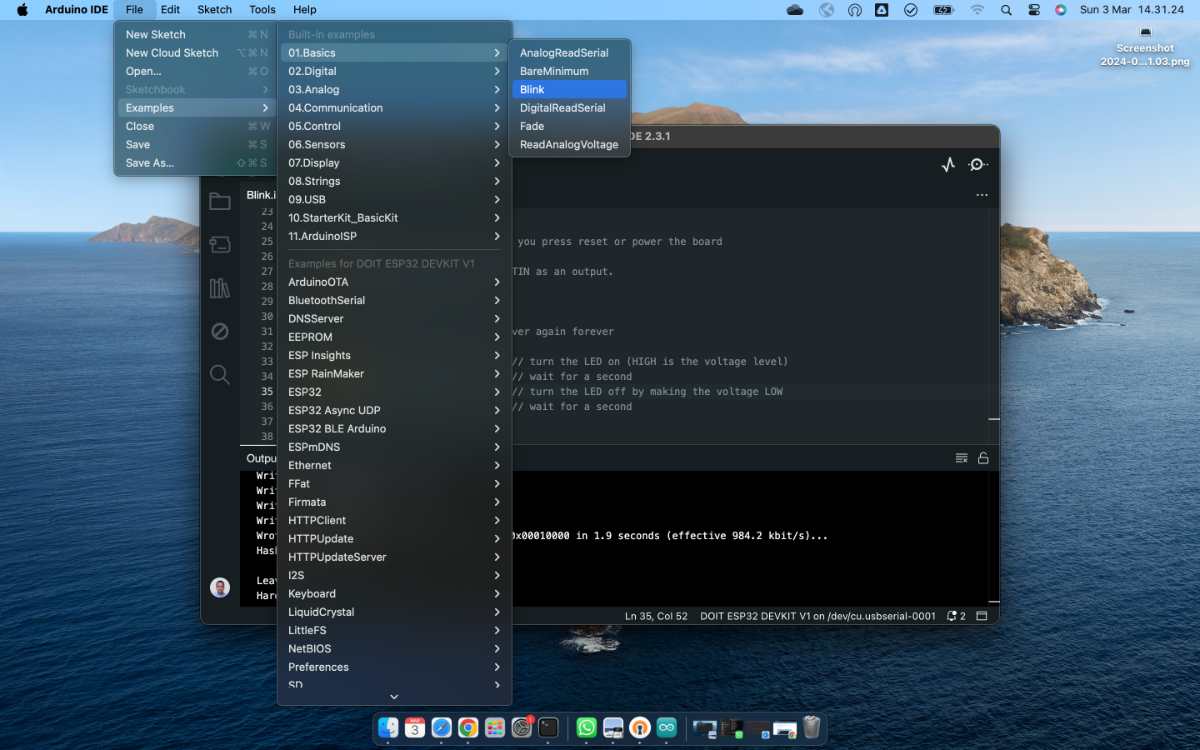Viewport: 1200px width, 750px height.
Task: Choose Open... from the File menu
Action: [x=195, y=71]
